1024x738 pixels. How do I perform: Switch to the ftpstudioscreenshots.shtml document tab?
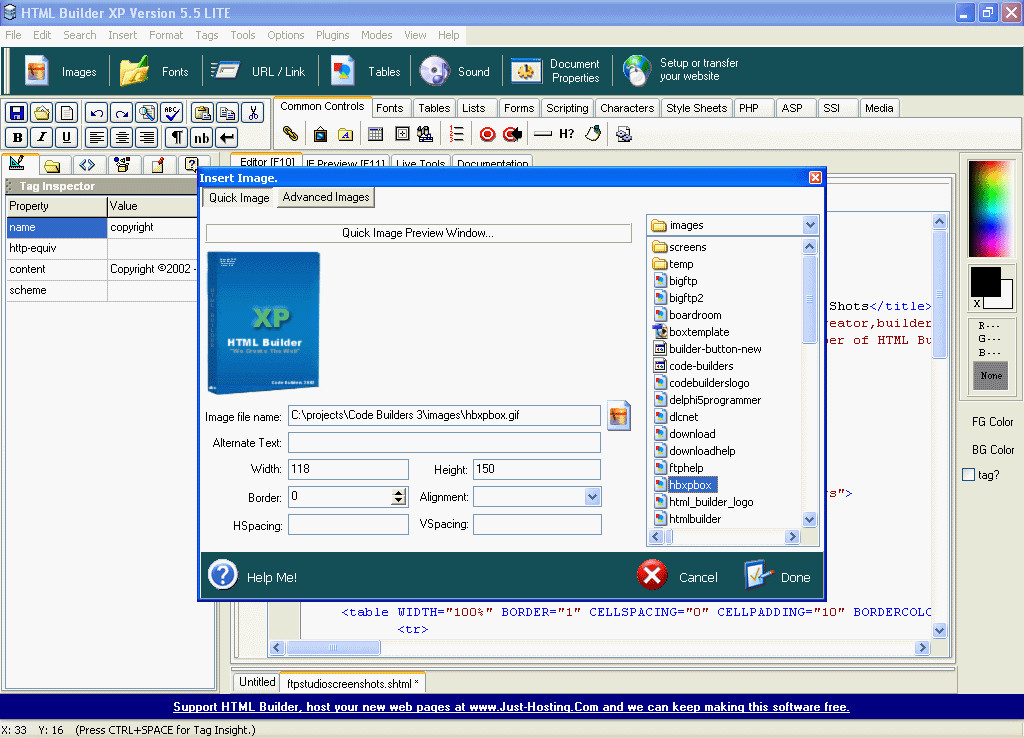click(353, 684)
